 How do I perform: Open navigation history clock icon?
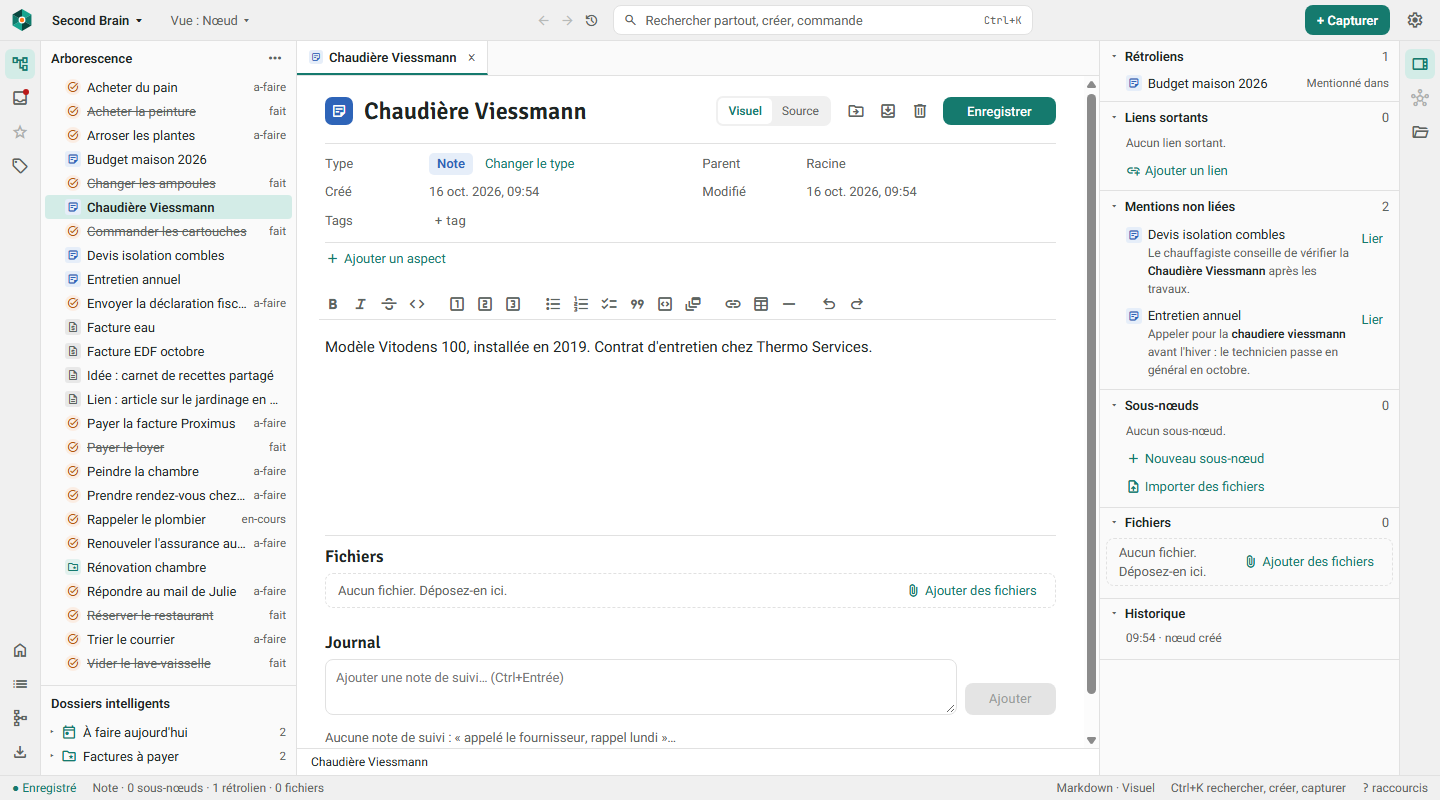(592, 20)
